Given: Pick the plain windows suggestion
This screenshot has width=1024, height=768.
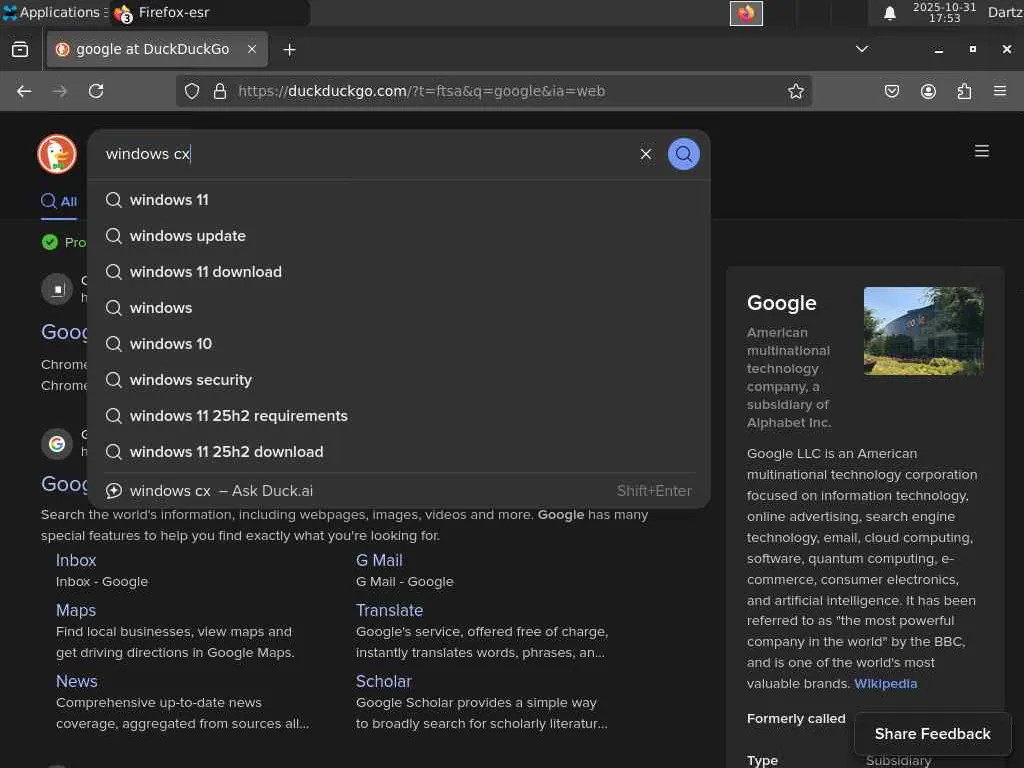Looking at the screenshot, I should (399, 308).
